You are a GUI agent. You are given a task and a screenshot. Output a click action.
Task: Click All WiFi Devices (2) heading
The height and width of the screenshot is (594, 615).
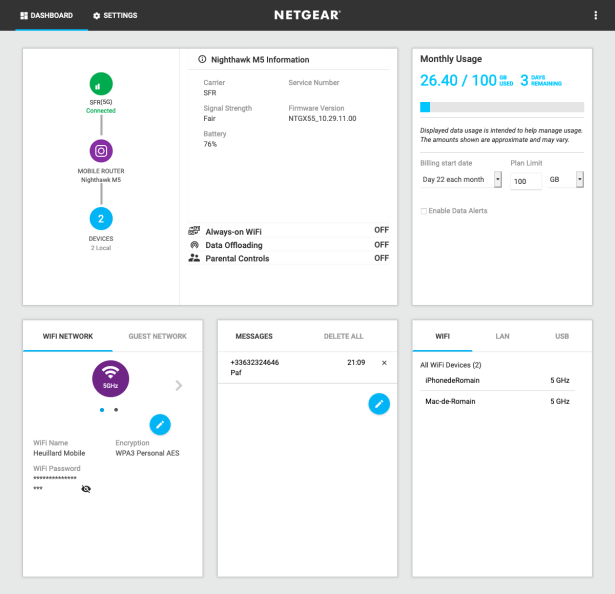451,365
